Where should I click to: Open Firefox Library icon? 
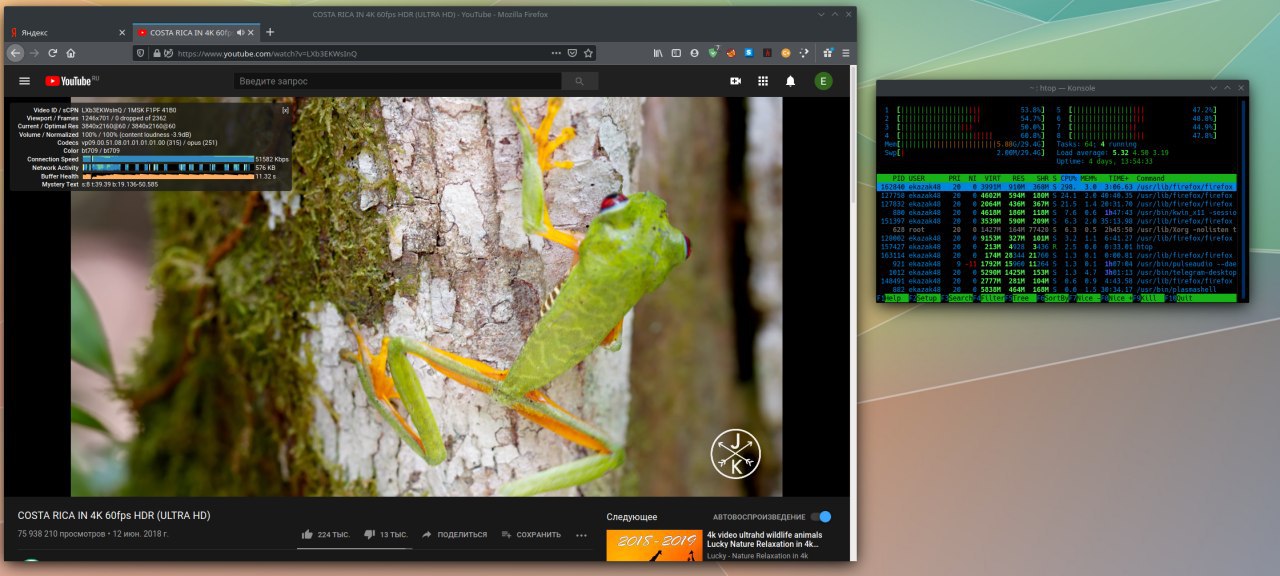[x=658, y=53]
